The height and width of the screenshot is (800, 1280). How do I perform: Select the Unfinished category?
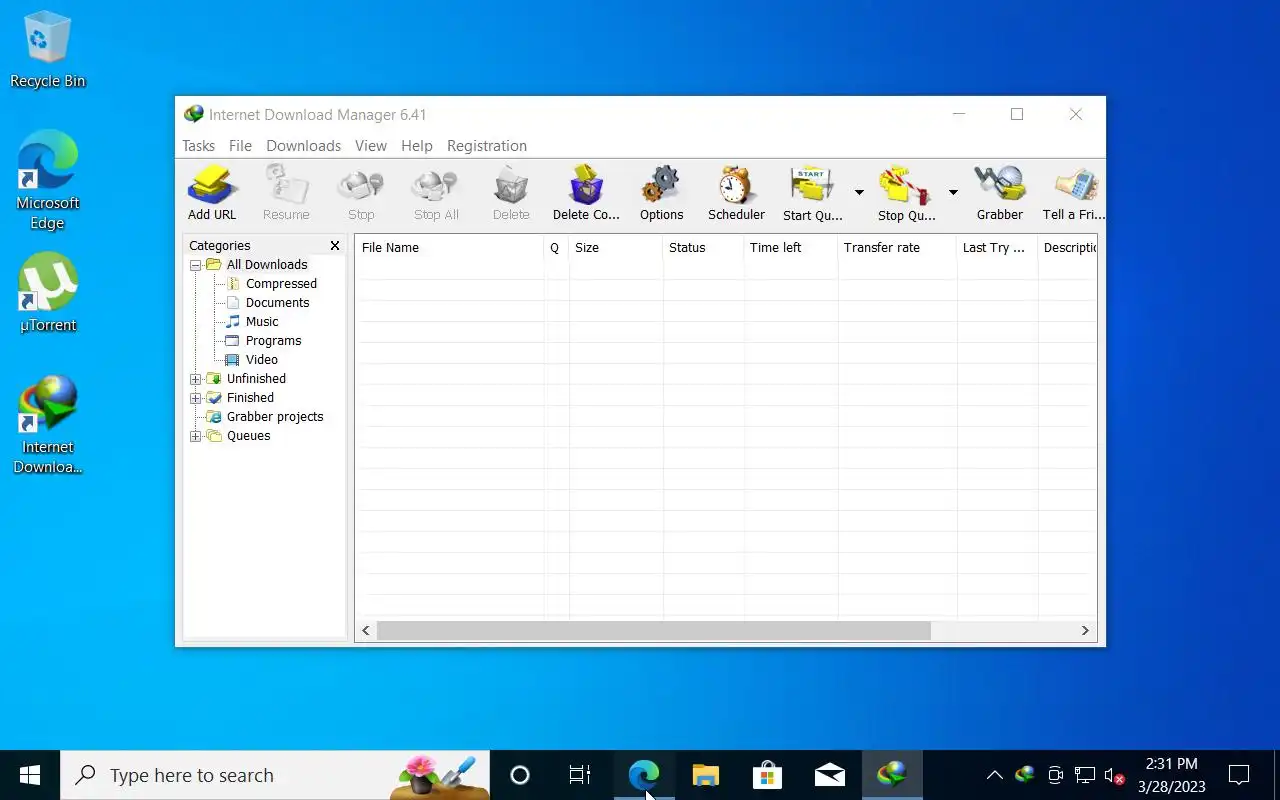point(256,379)
